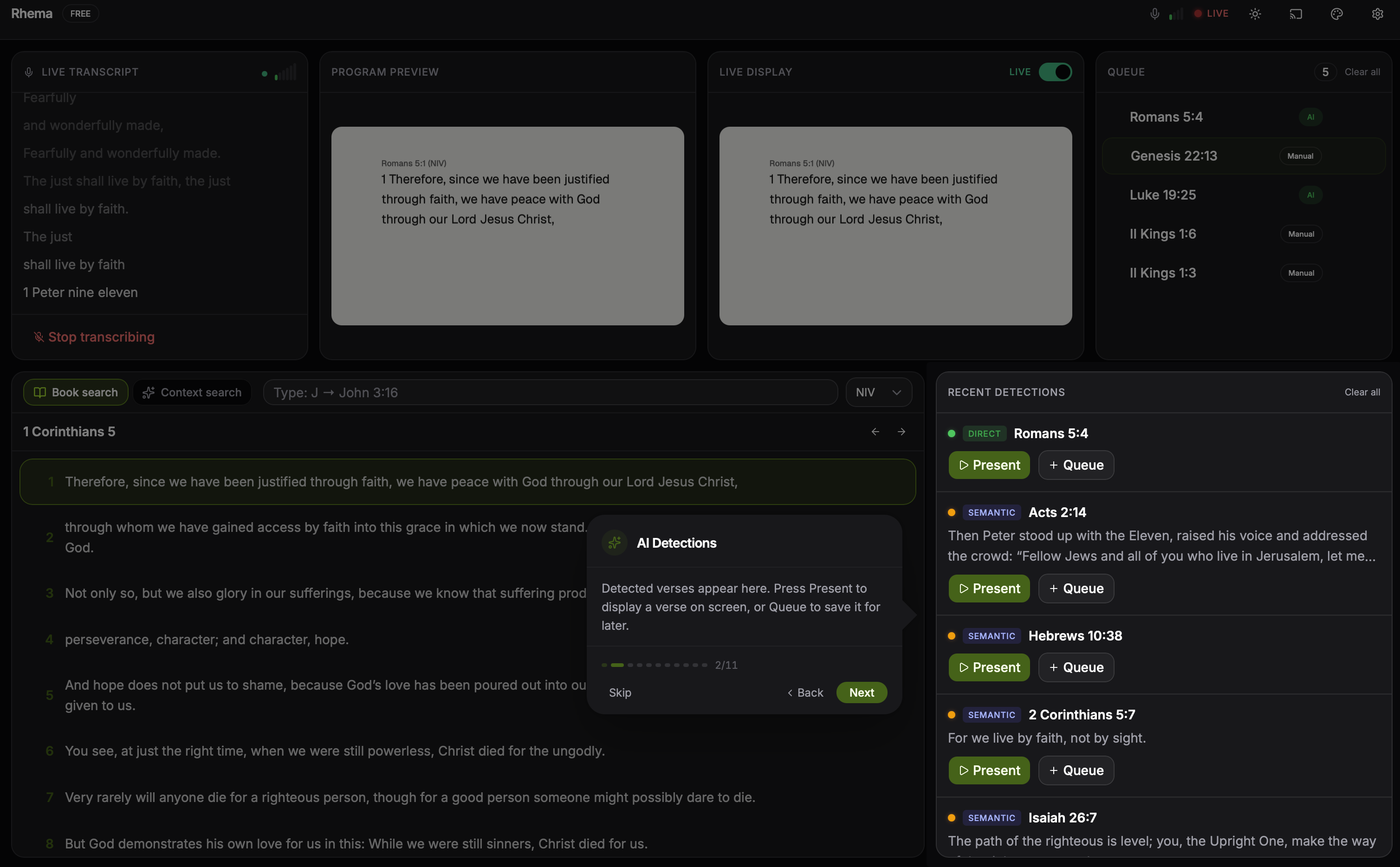The width and height of the screenshot is (1400, 867).
Task: Click transcript line "1 Peter nine eleven"
Action: pos(80,292)
